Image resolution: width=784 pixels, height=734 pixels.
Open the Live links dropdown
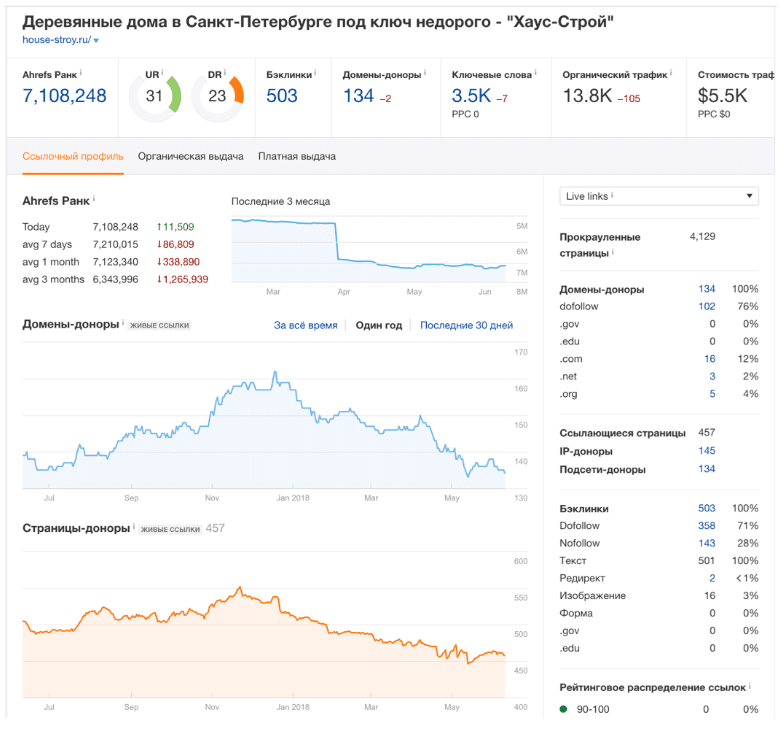(x=658, y=196)
